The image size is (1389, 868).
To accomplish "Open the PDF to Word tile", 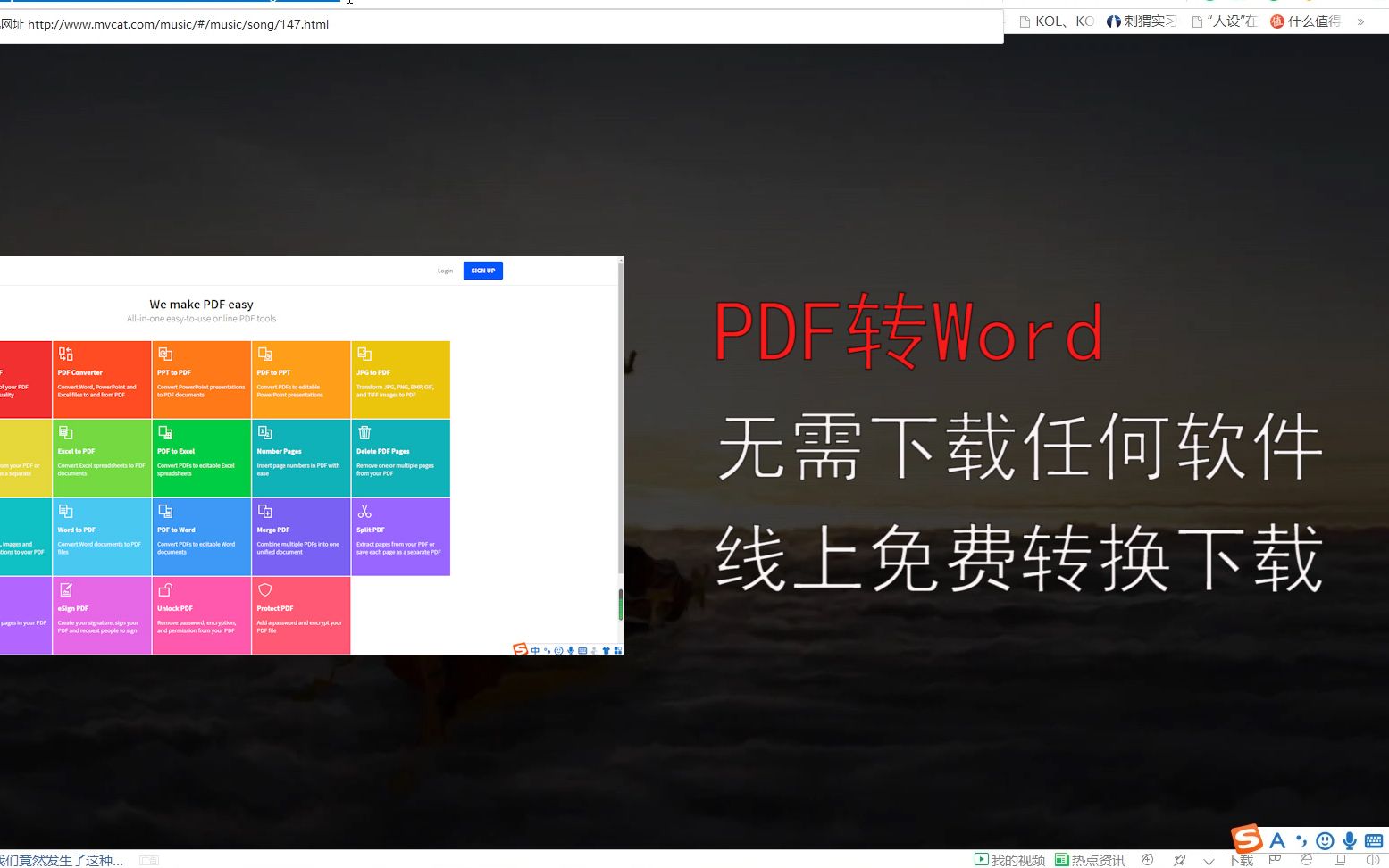I will (x=201, y=537).
